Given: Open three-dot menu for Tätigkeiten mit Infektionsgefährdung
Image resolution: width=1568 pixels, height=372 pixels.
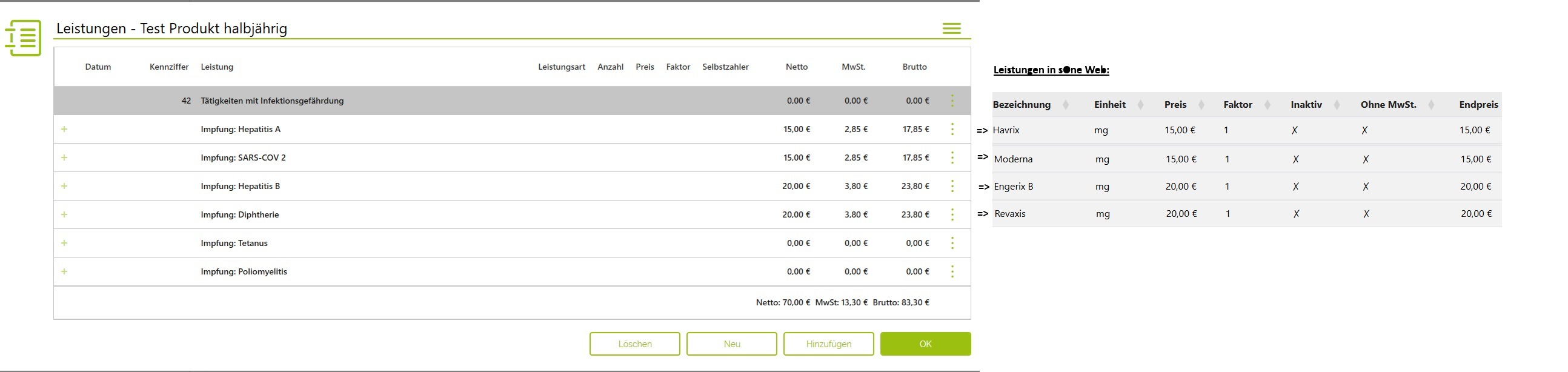Looking at the screenshot, I should click(x=952, y=101).
